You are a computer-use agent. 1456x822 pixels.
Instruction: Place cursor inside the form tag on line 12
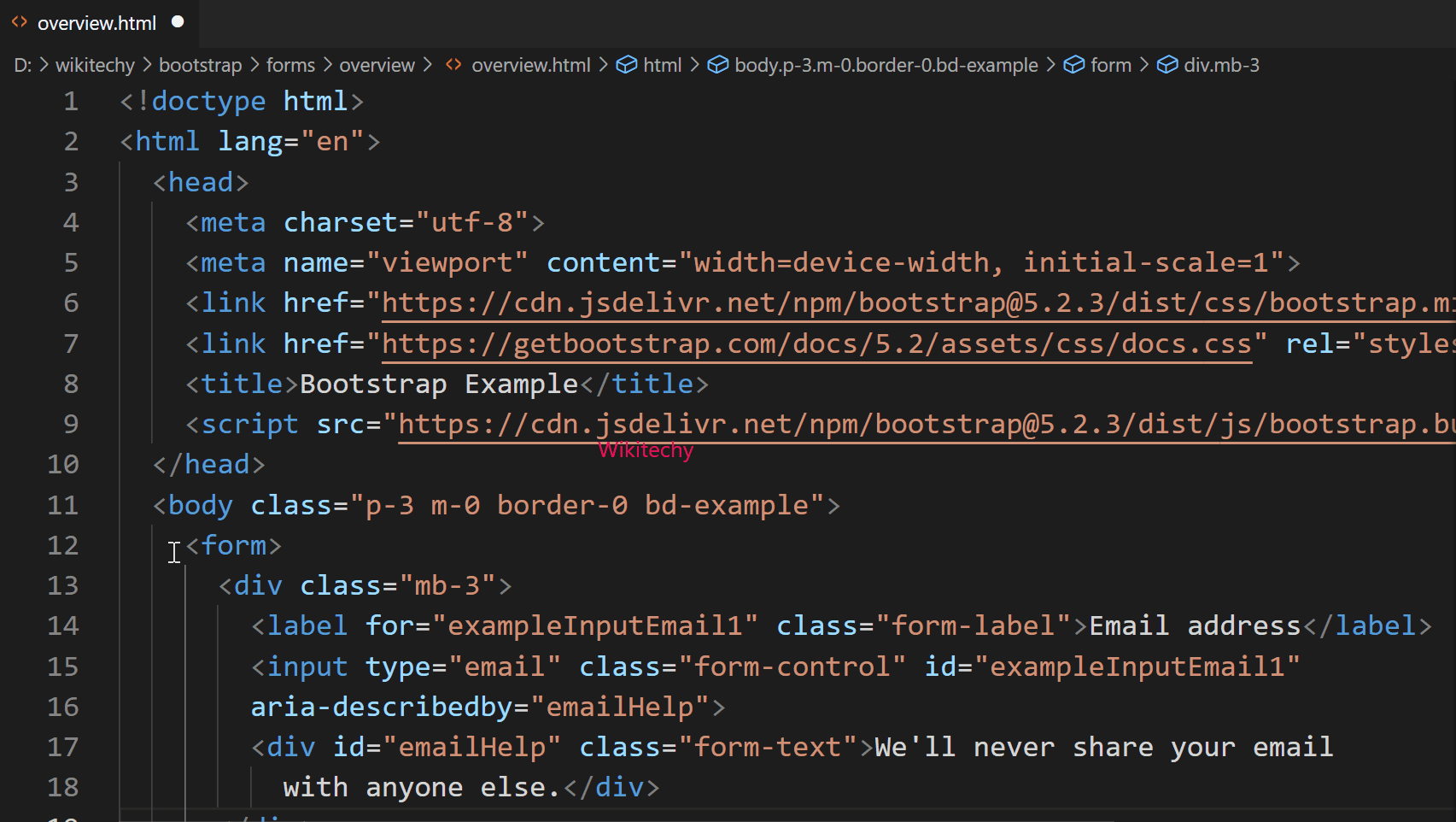(x=234, y=545)
